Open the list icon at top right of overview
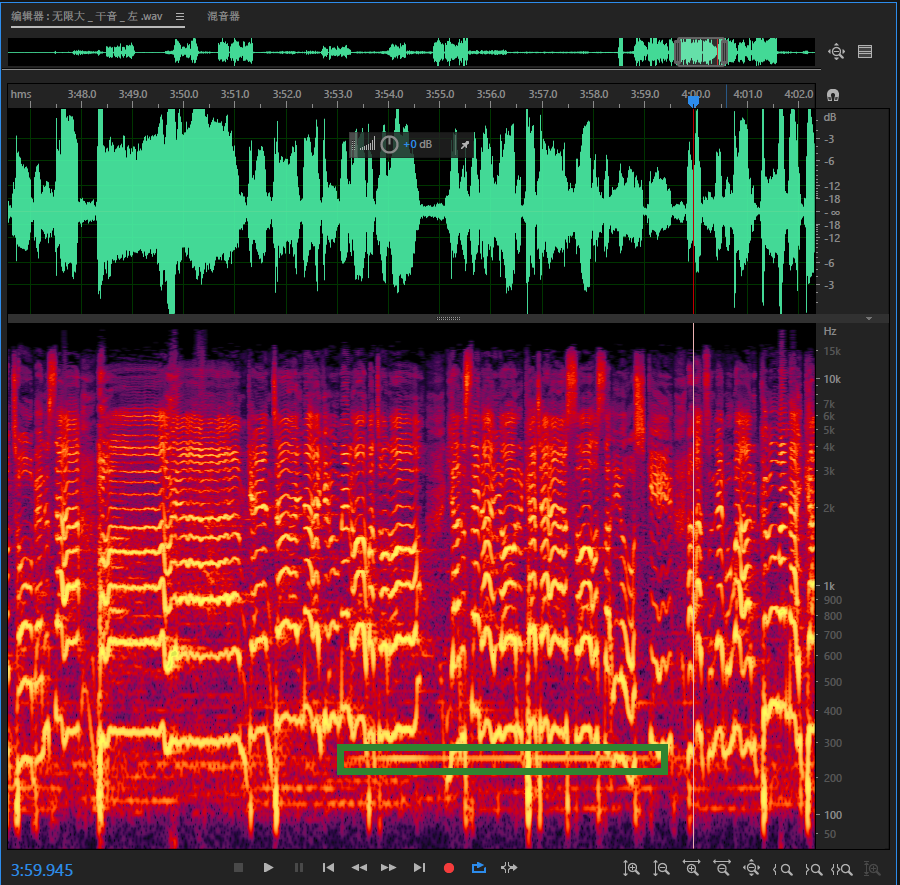900x885 pixels. click(x=865, y=52)
